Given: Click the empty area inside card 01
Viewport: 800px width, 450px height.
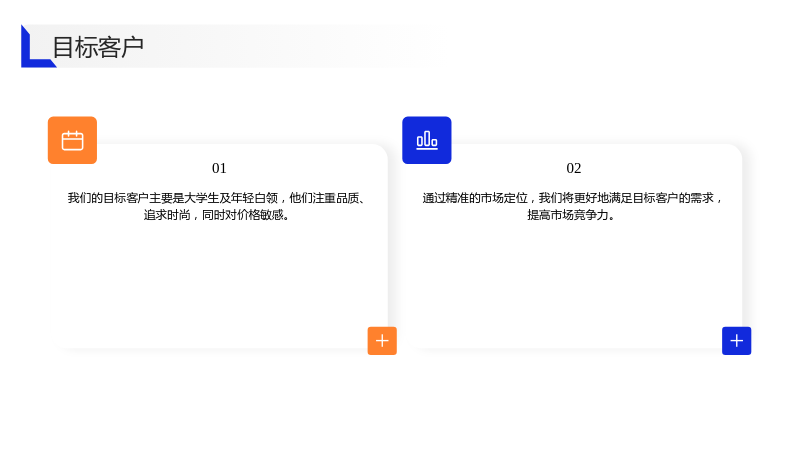Looking at the screenshot, I should click(x=219, y=281).
